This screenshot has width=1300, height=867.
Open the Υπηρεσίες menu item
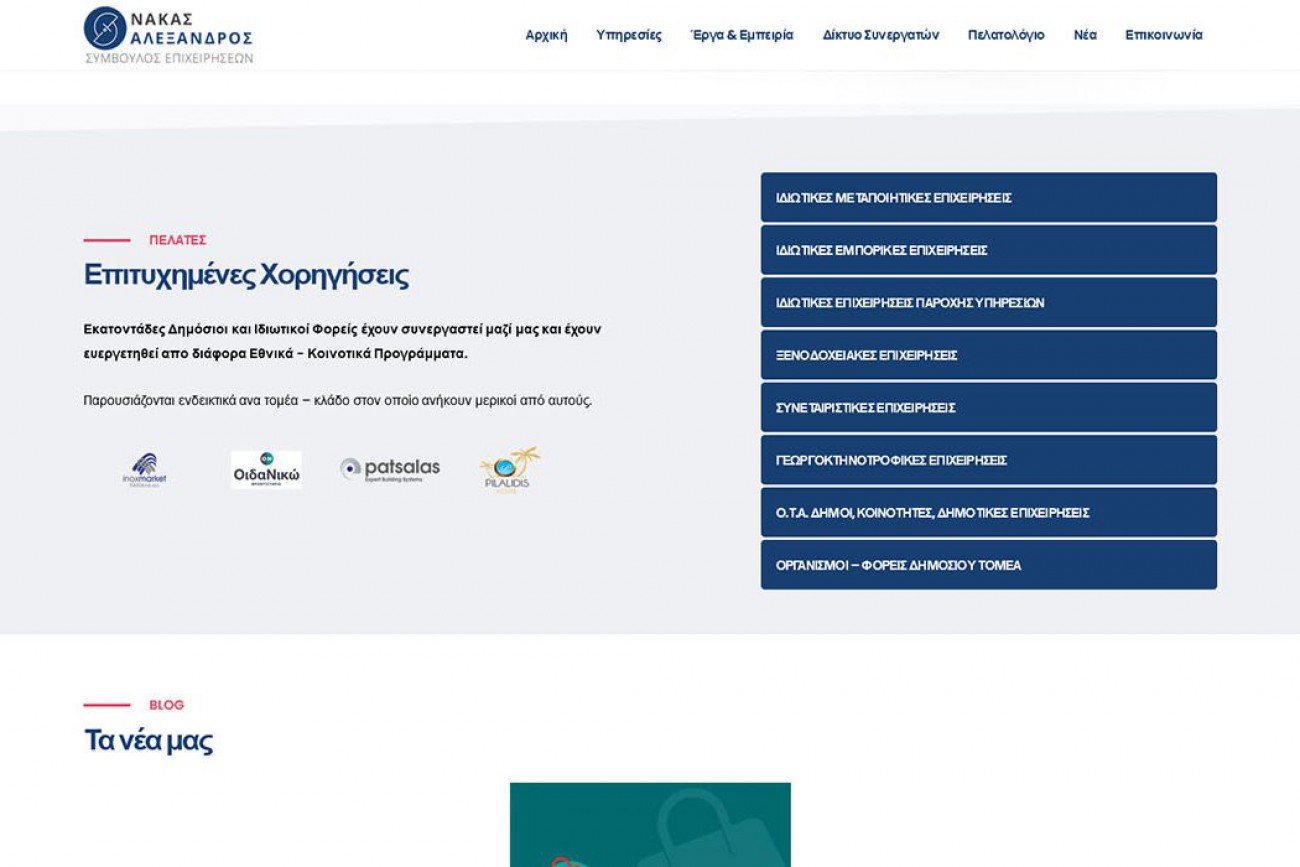628,35
